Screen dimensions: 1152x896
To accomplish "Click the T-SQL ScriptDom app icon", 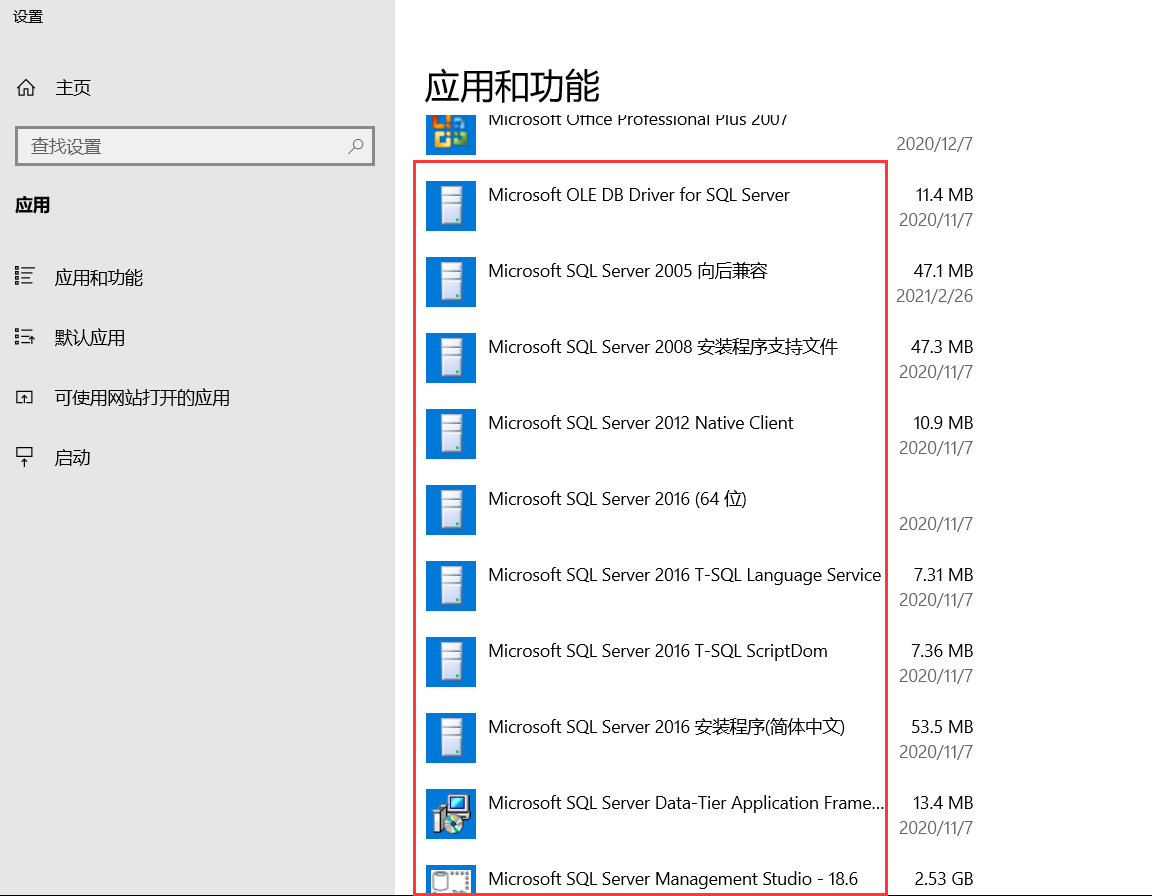I will (450, 662).
